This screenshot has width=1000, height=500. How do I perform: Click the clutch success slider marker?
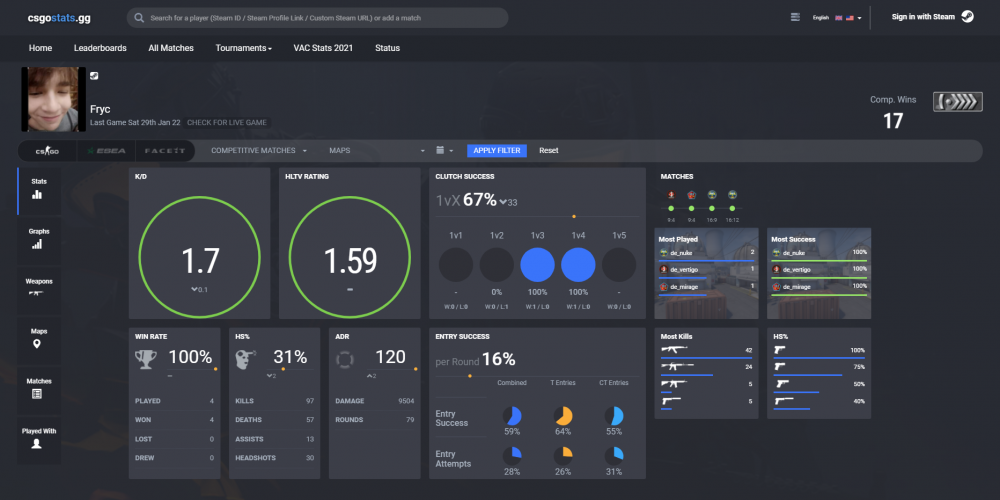point(574,217)
